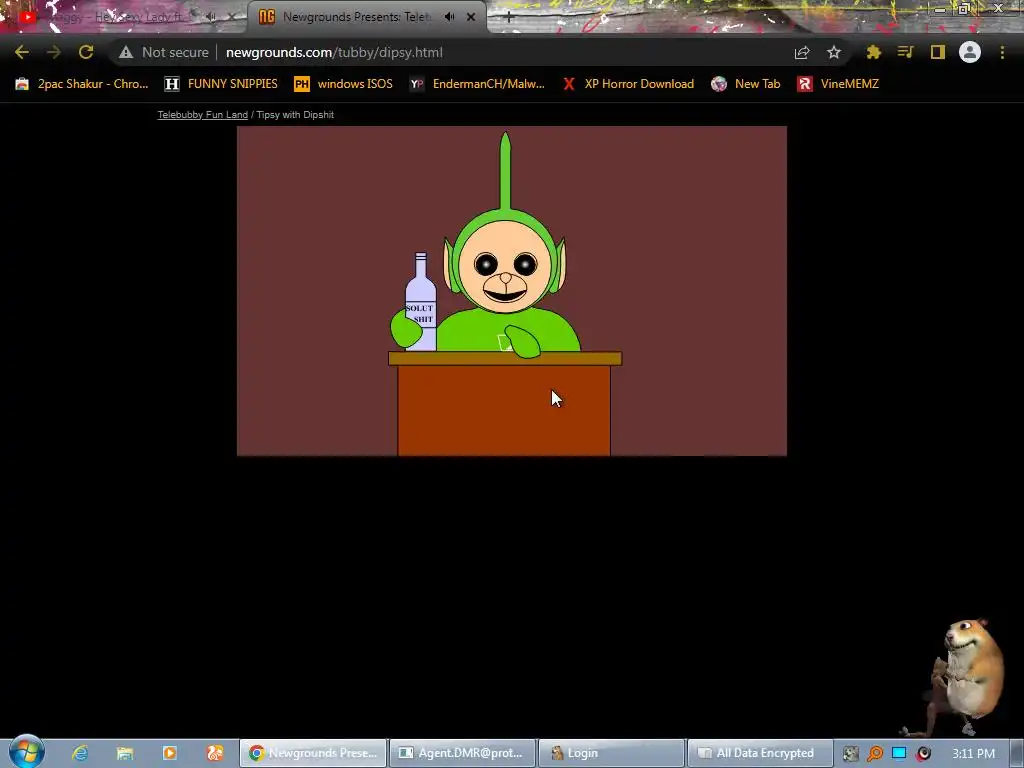Share this page from the address bar
Viewport: 1024px width, 768px height.
pyautogui.click(x=802, y=52)
